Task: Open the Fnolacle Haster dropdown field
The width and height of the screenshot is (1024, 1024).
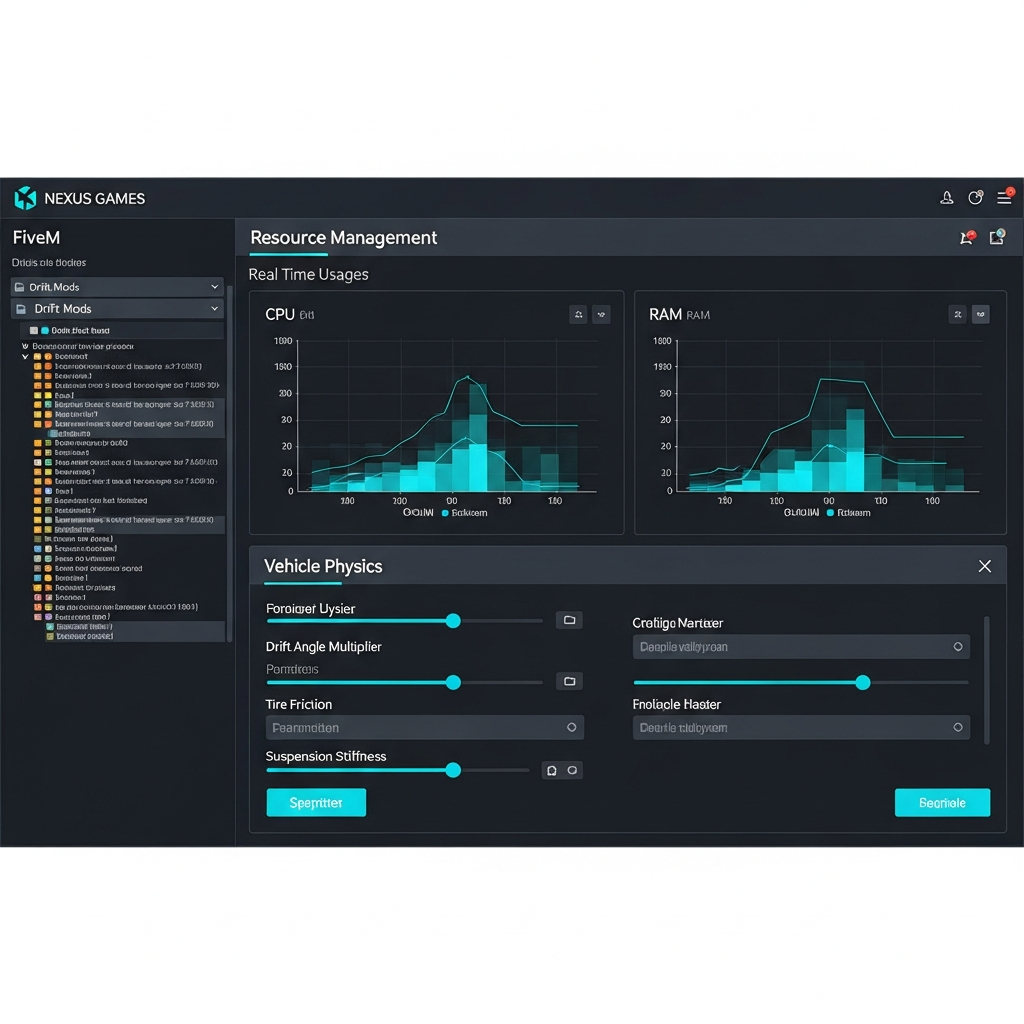Action: tap(801, 728)
